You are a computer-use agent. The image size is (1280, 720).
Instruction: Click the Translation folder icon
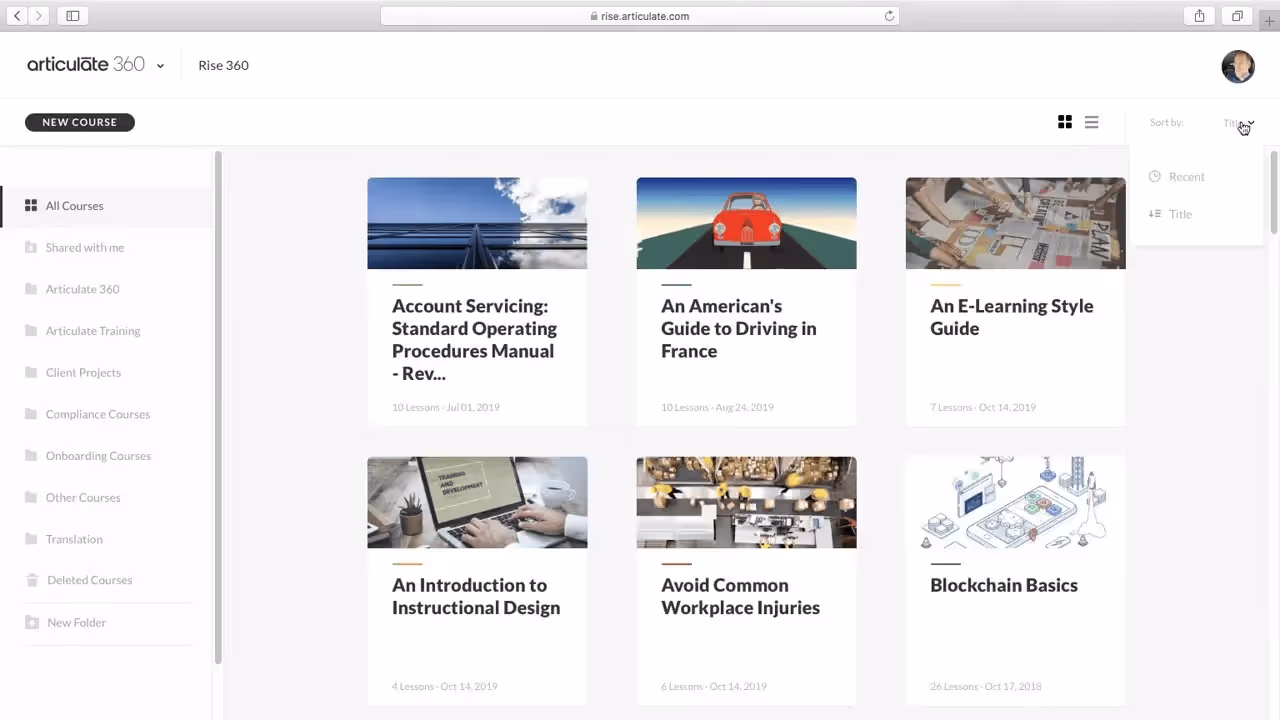coord(31,539)
